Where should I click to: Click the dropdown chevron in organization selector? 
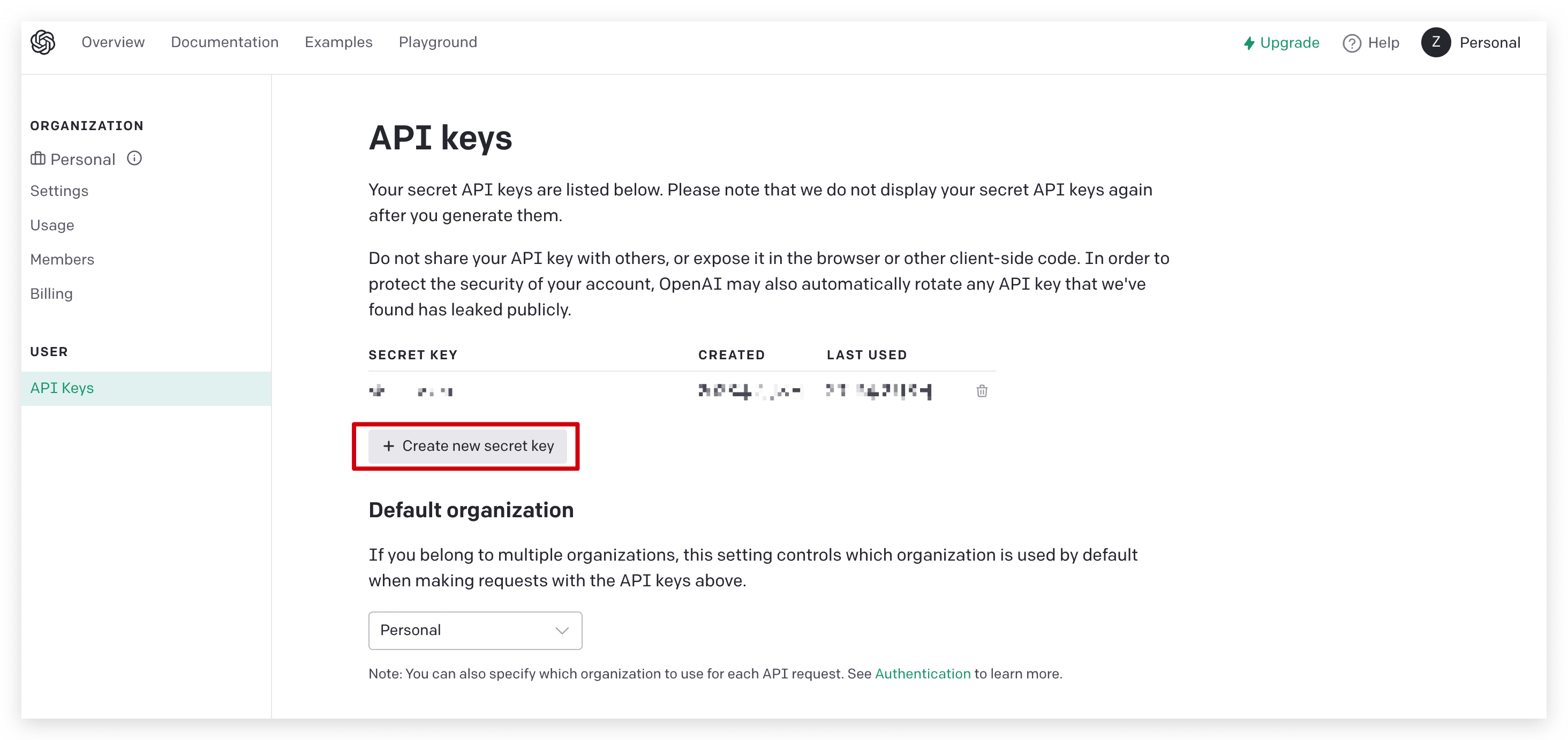562,630
